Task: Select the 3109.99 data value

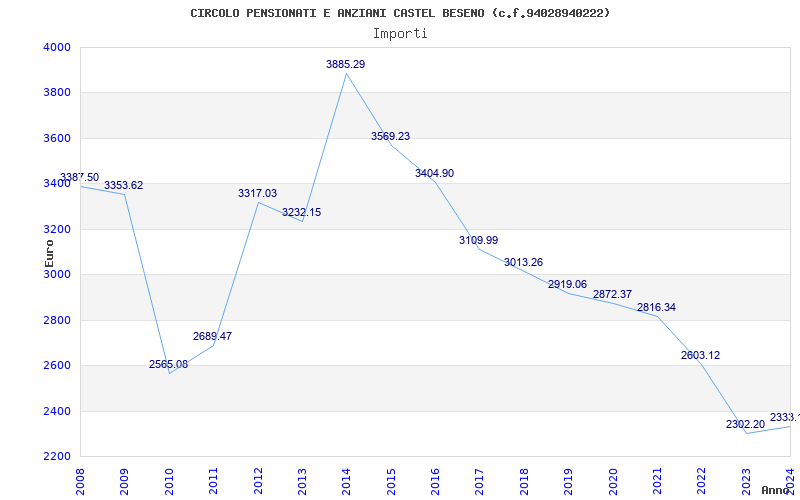Action: [x=479, y=240]
